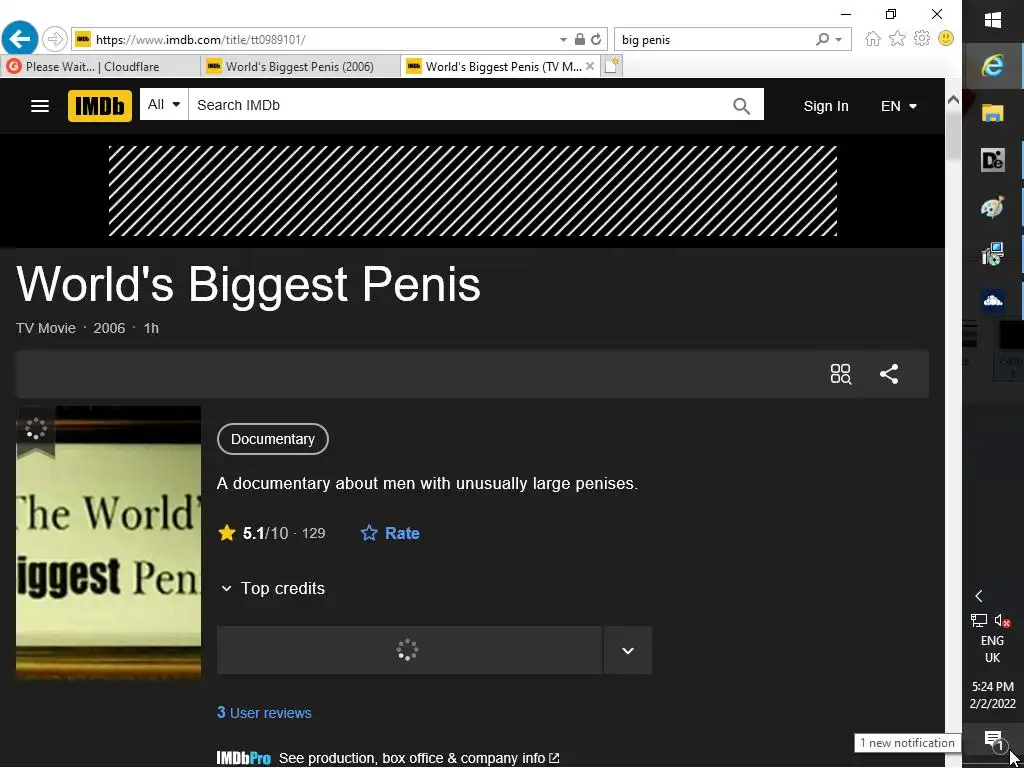
Task: Click the Windows Start button
Action: 993,20
